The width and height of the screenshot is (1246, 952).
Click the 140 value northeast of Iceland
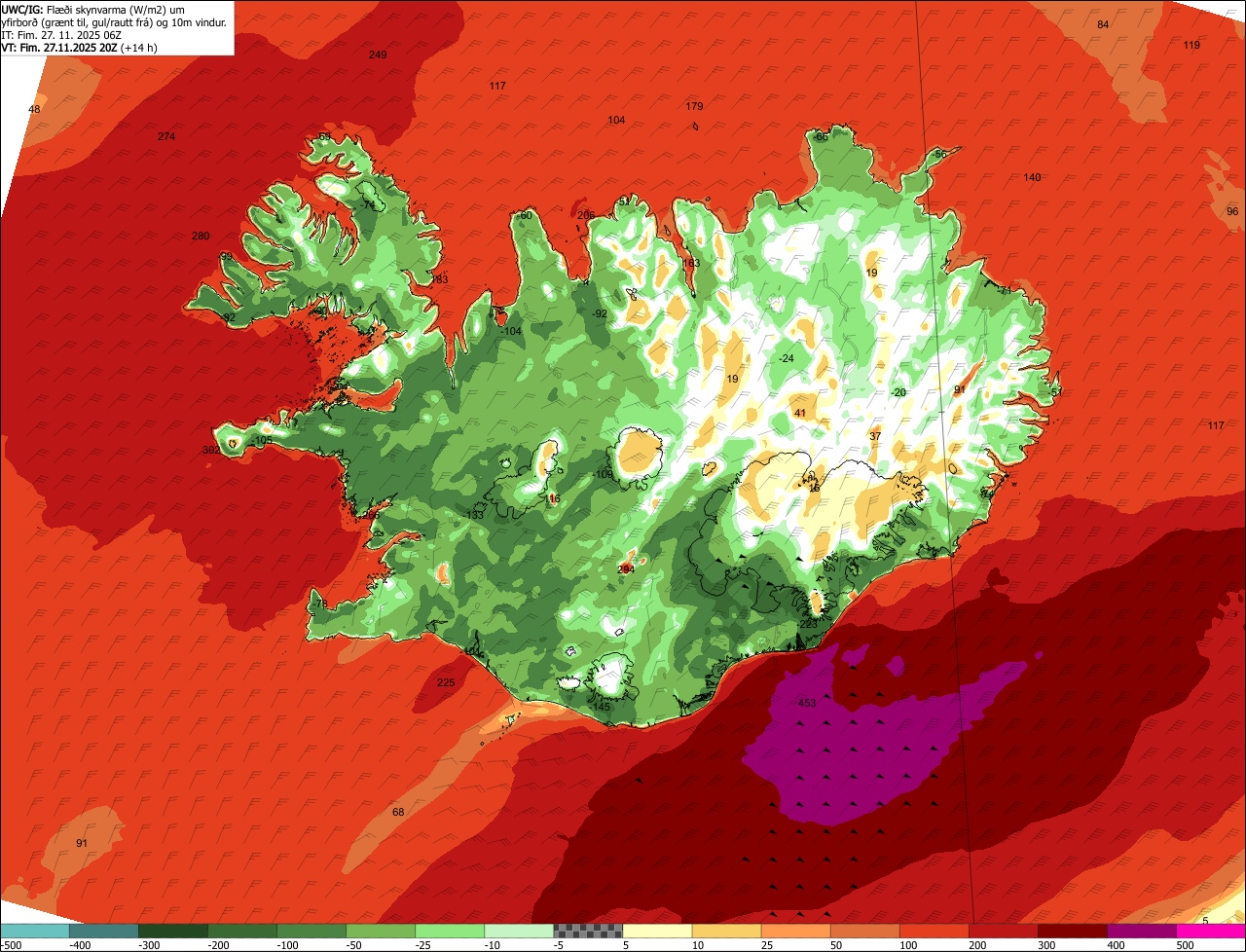(1032, 177)
